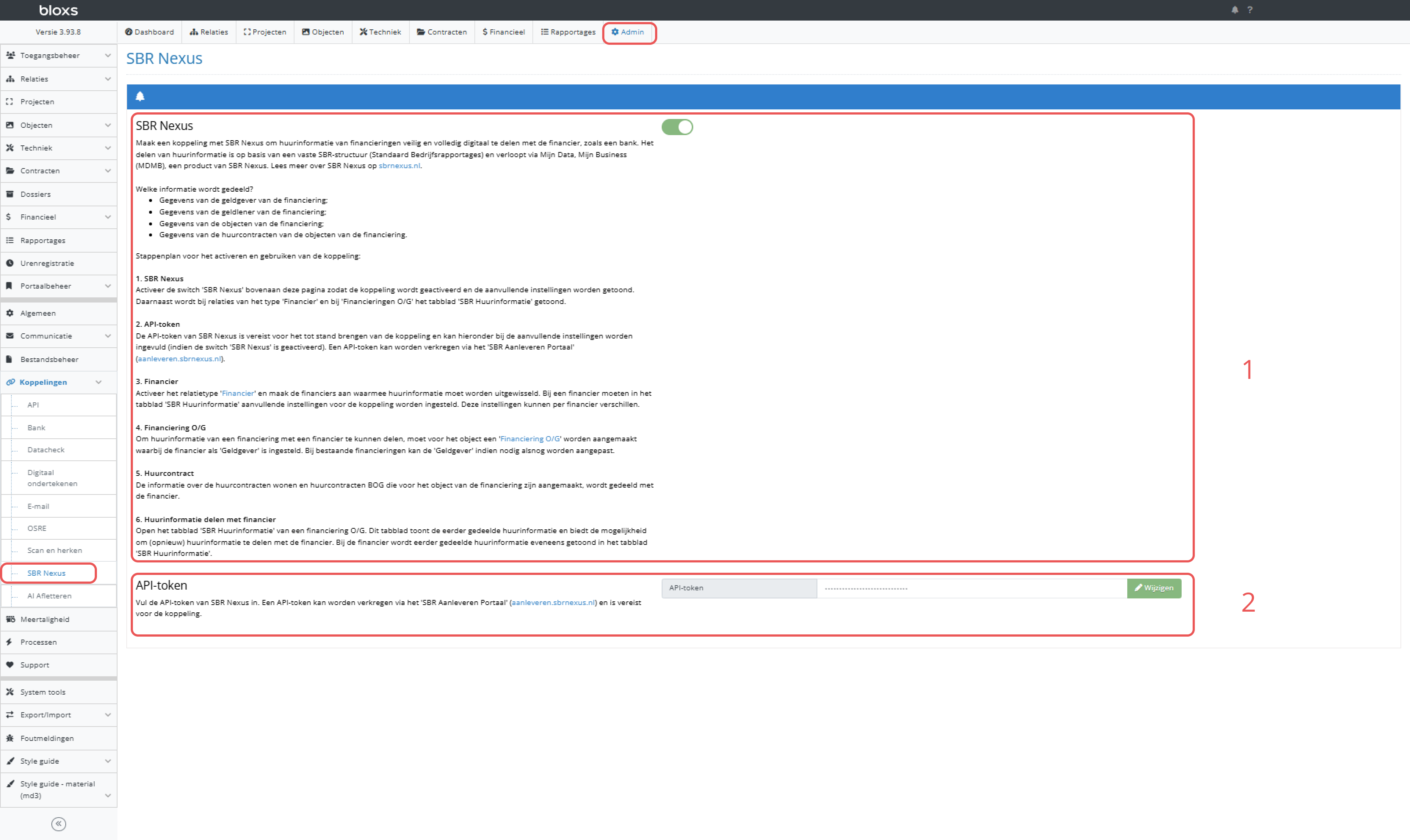Follow the sbrnexus.nl link
Screen dimensions: 1410x840
(399, 166)
